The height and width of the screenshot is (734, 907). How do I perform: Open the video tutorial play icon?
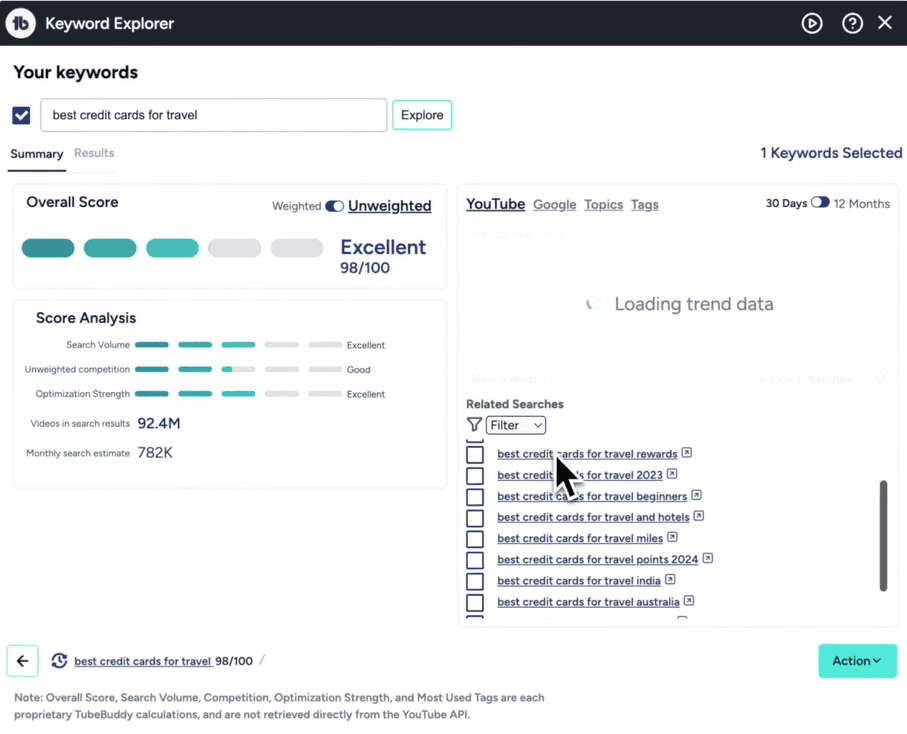[812, 23]
